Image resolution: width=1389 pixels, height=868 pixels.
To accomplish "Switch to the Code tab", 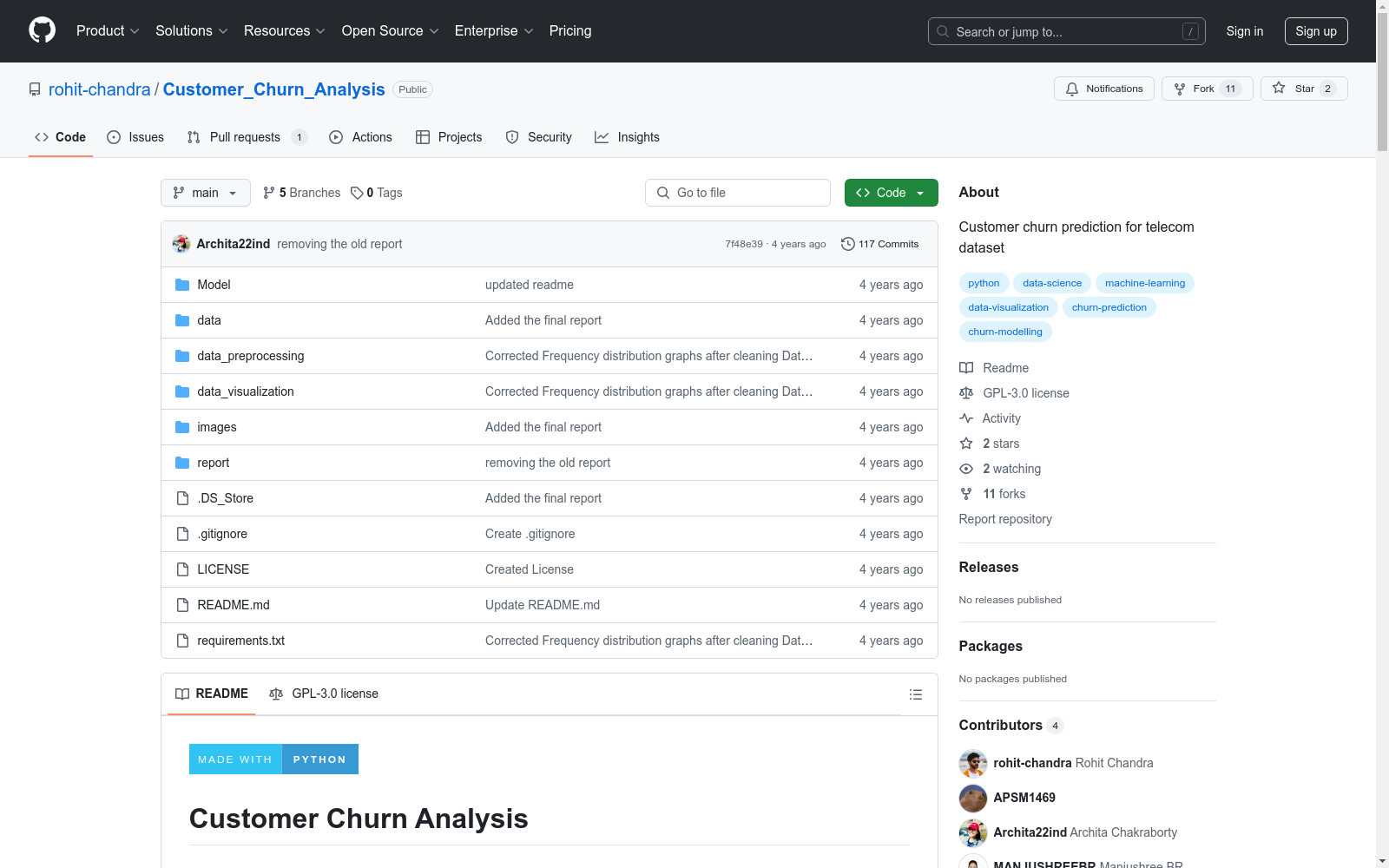I will tap(60, 137).
